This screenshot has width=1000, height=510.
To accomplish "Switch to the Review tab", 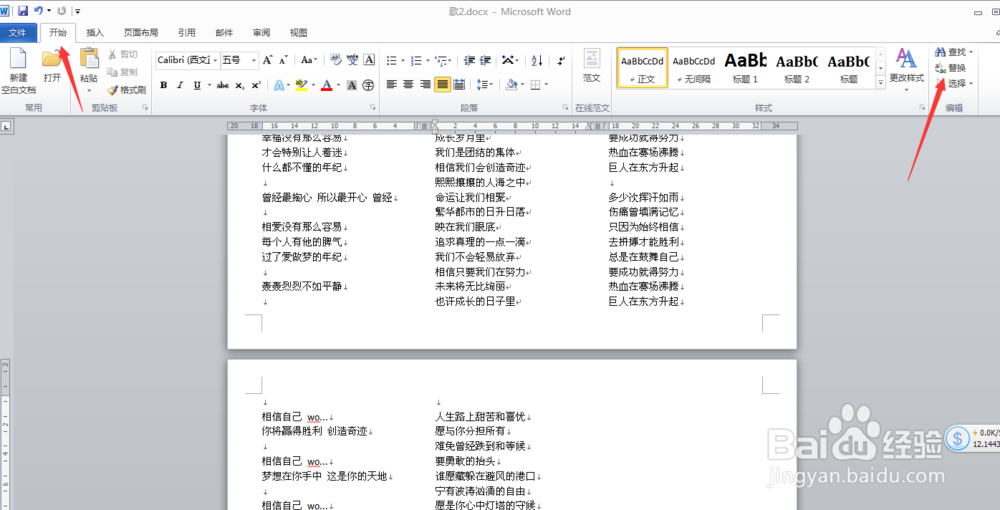I will (x=261, y=33).
